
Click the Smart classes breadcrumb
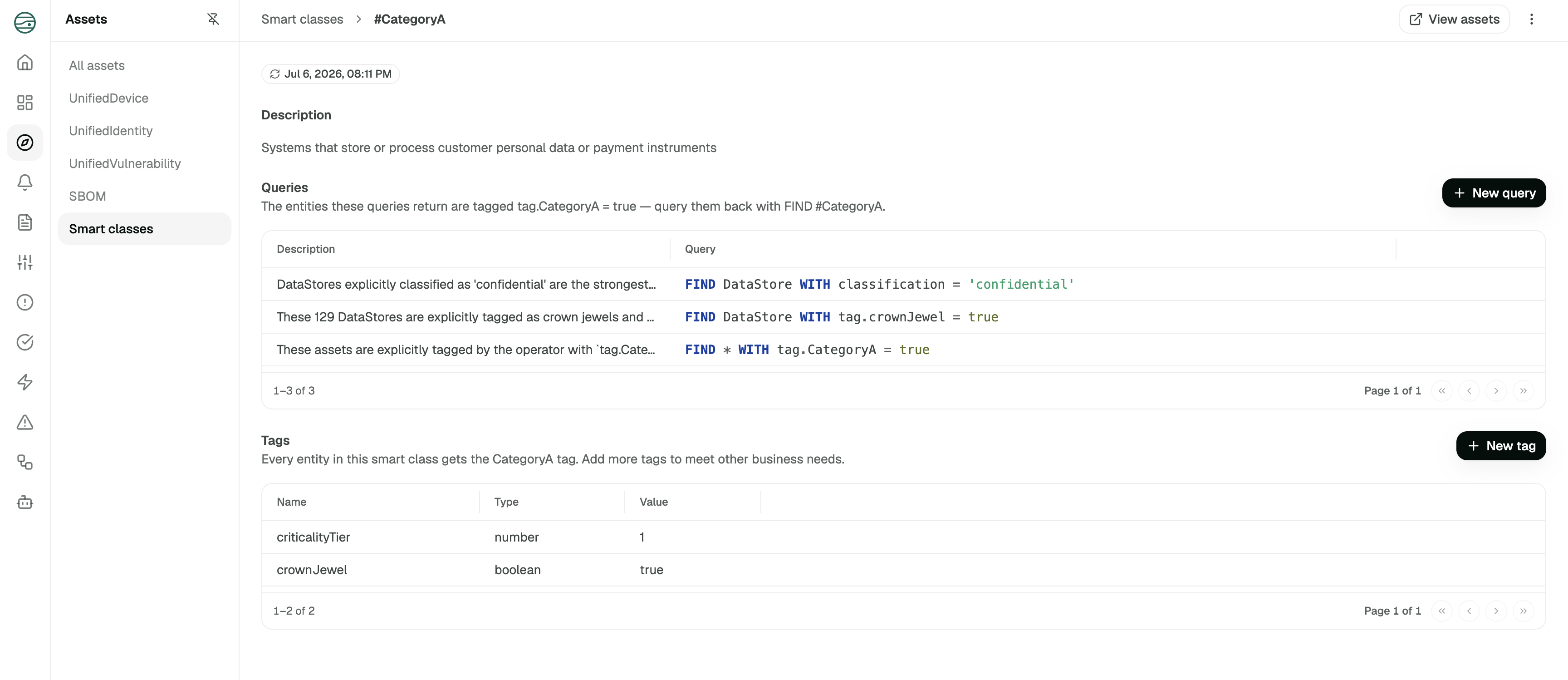[302, 20]
